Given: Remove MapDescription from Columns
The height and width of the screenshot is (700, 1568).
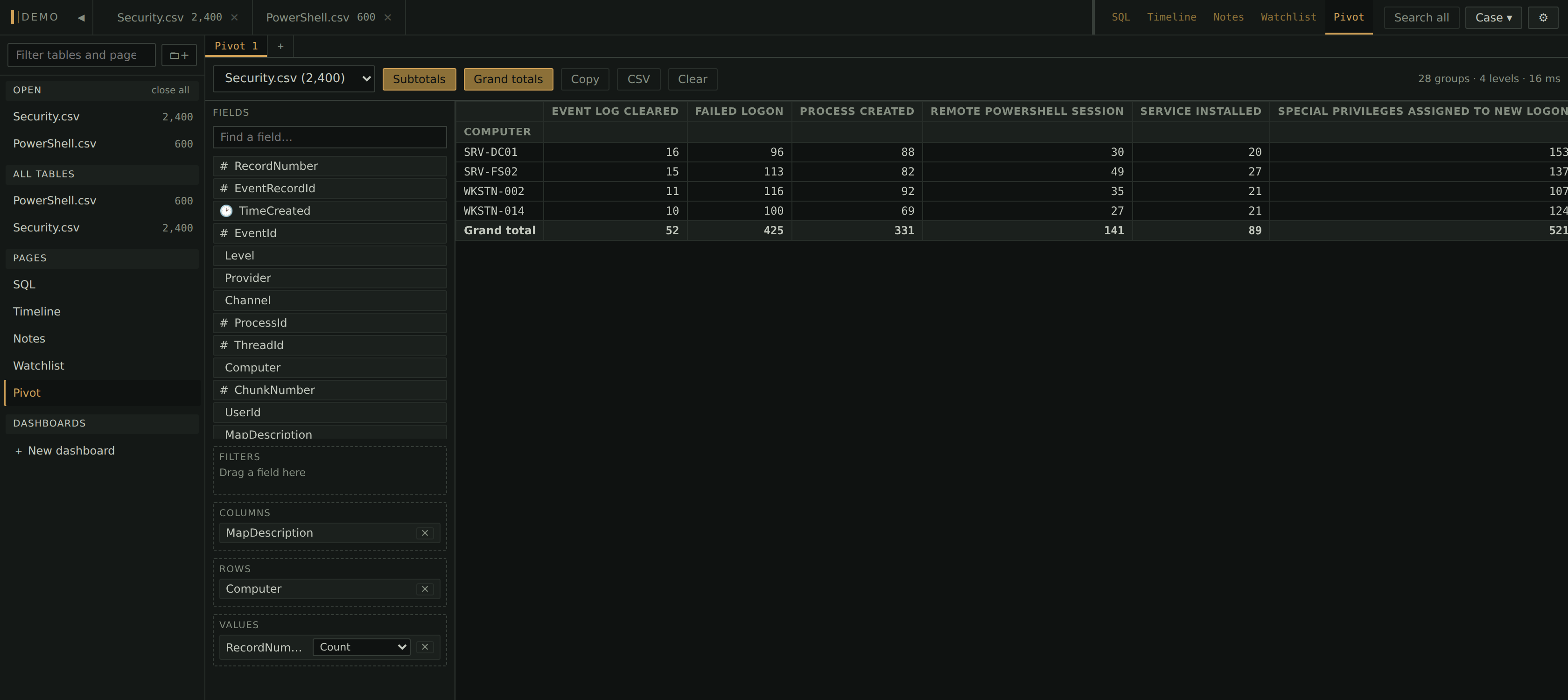Looking at the screenshot, I should (x=425, y=533).
